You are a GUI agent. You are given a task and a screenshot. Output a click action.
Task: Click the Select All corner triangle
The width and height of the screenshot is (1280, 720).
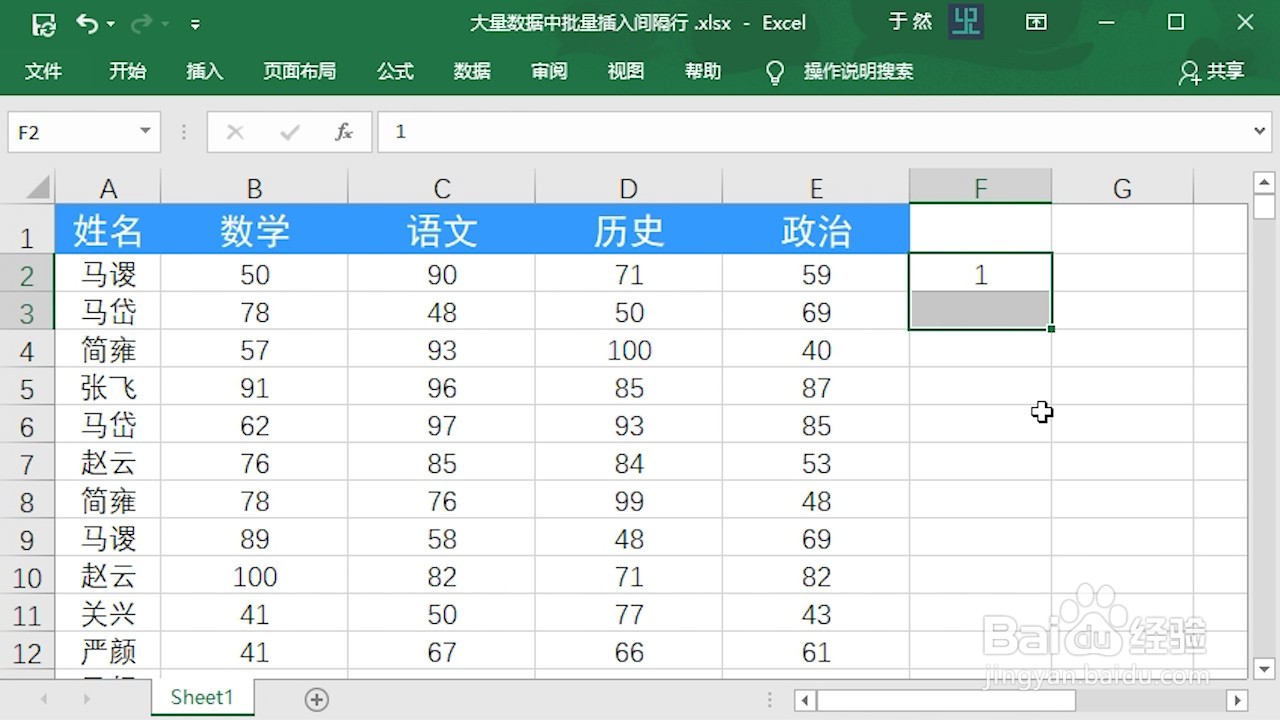coord(38,188)
